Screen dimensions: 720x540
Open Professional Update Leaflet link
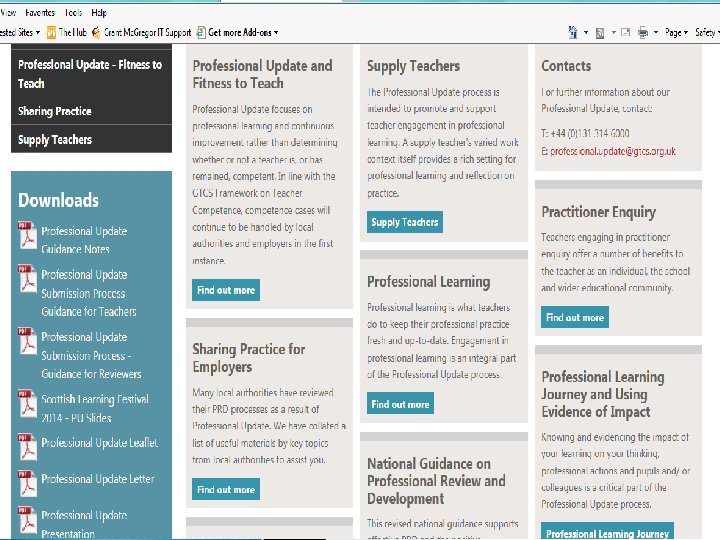pos(100,443)
